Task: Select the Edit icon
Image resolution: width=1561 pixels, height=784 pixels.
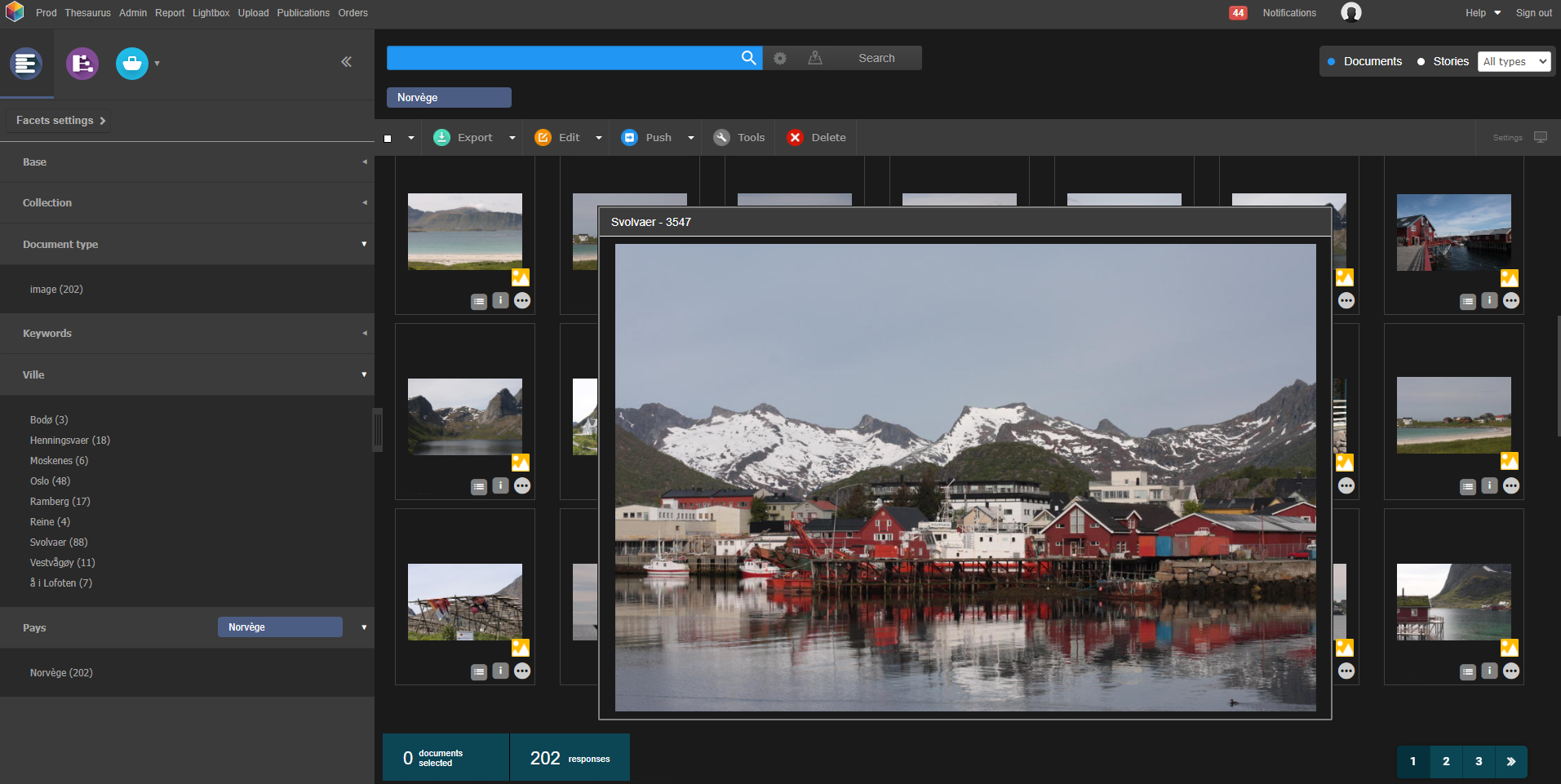Action: point(543,137)
